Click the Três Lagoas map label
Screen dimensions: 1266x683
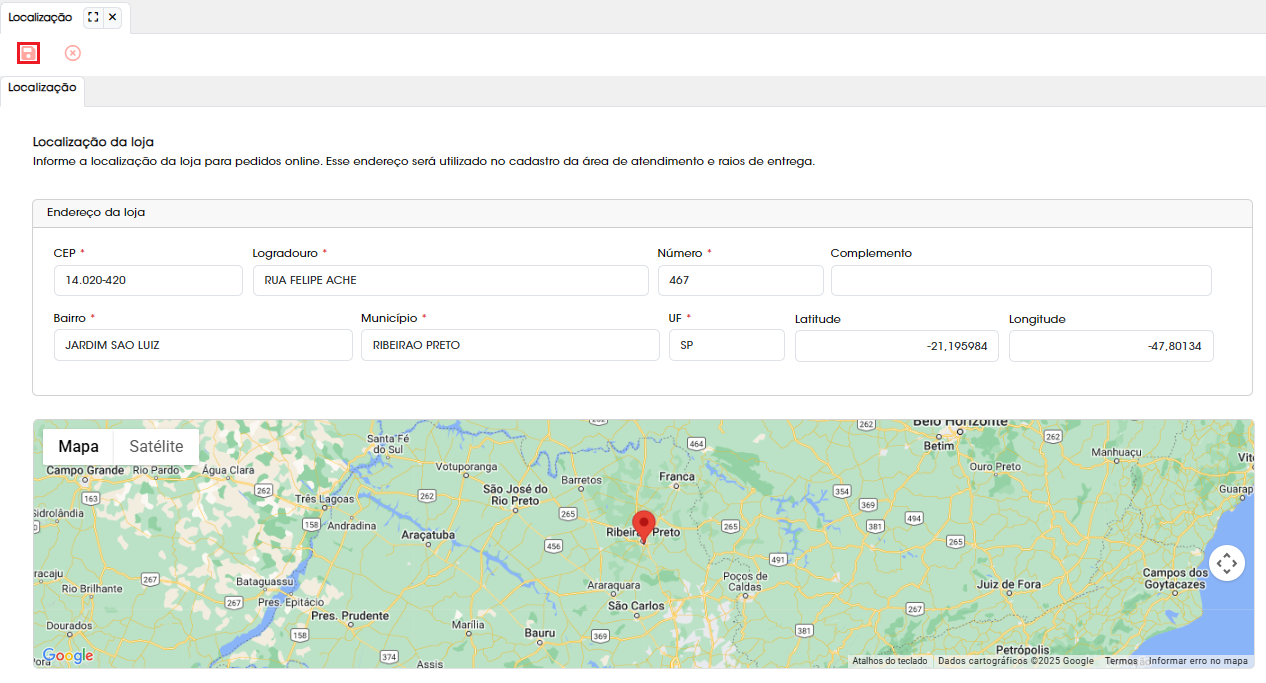click(x=325, y=498)
